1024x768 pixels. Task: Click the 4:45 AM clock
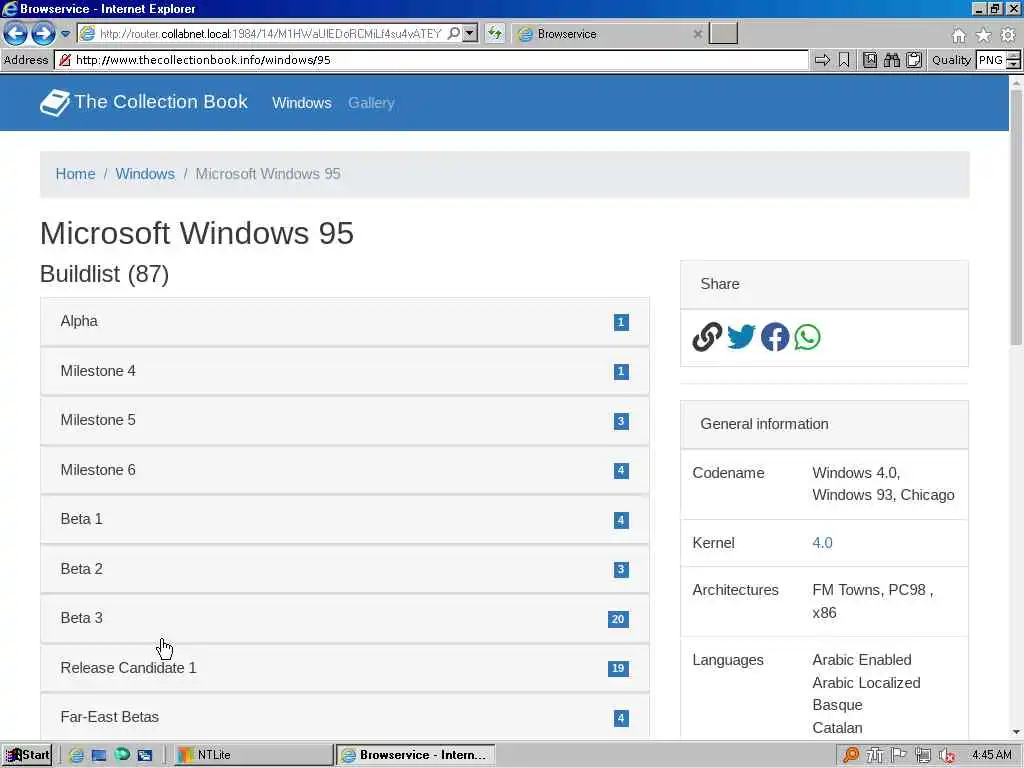991,755
